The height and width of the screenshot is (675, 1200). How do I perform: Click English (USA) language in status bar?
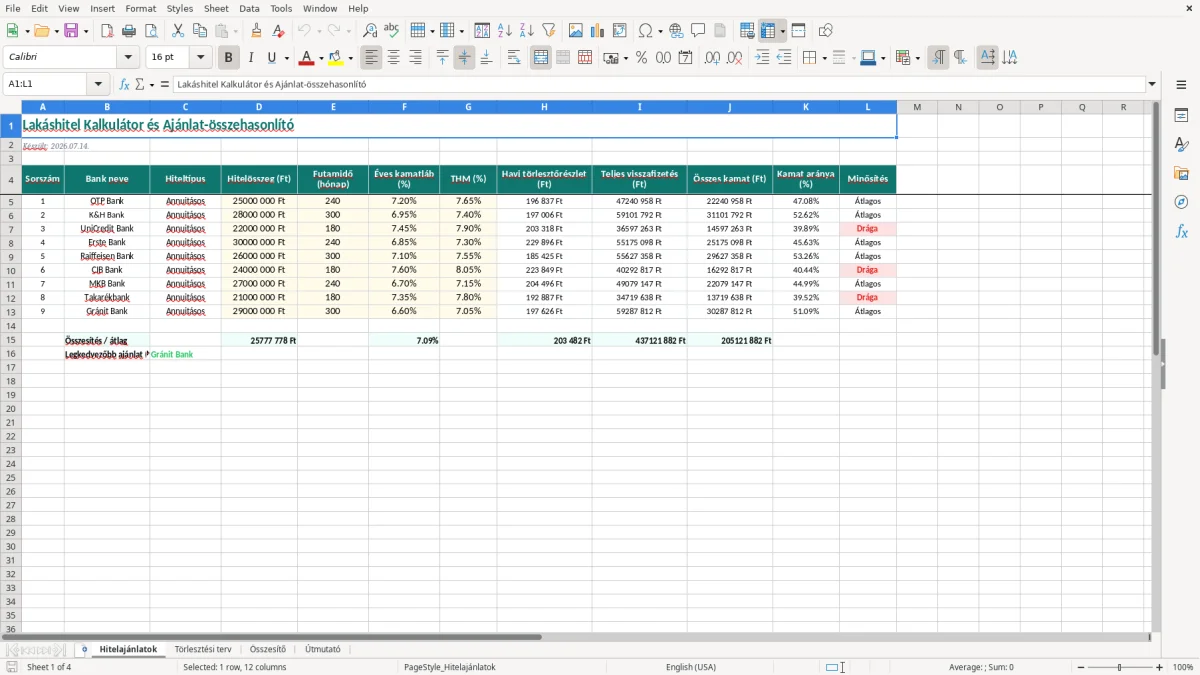[x=691, y=667]
